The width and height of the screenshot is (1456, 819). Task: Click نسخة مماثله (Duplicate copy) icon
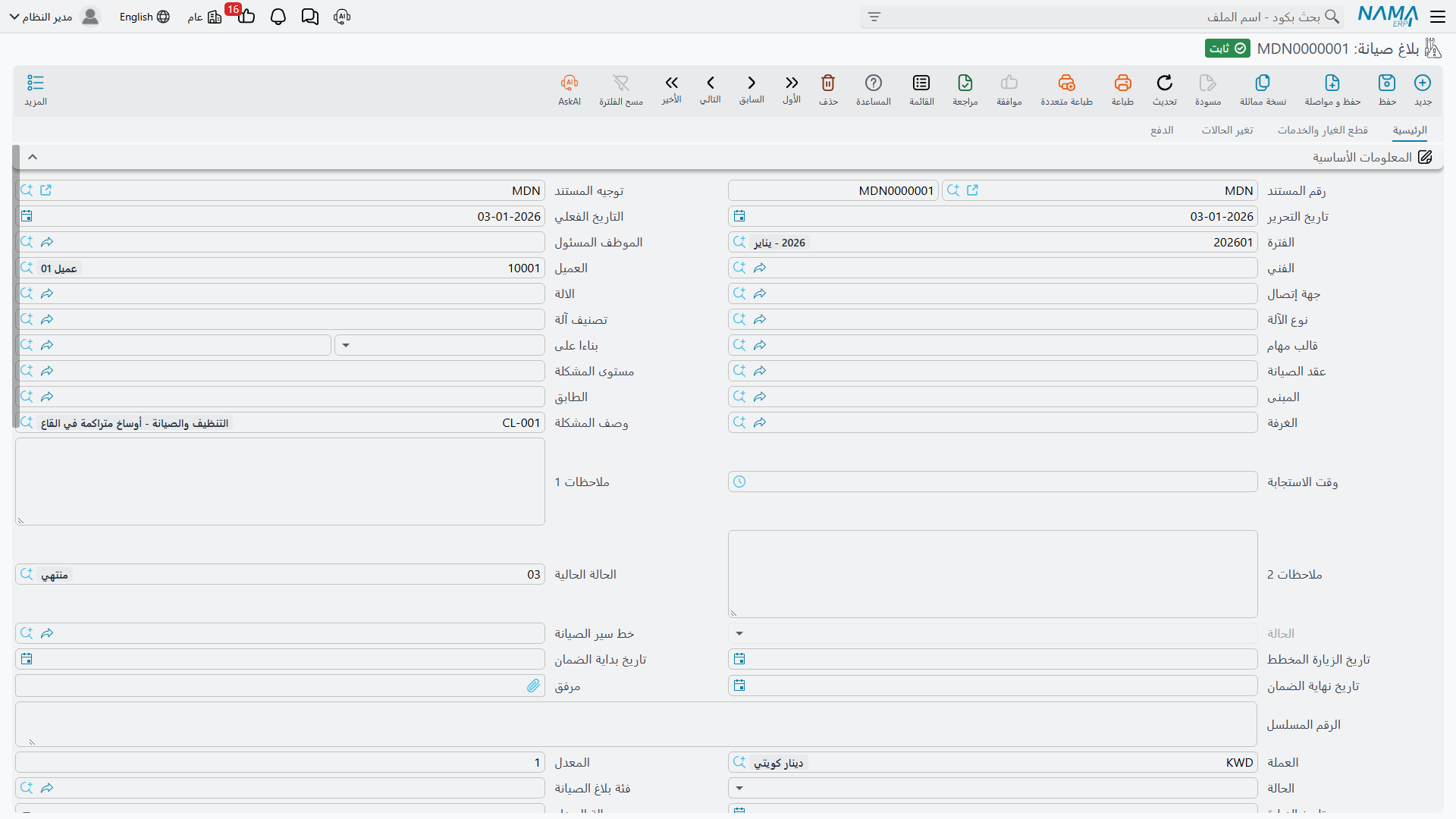1263,83
